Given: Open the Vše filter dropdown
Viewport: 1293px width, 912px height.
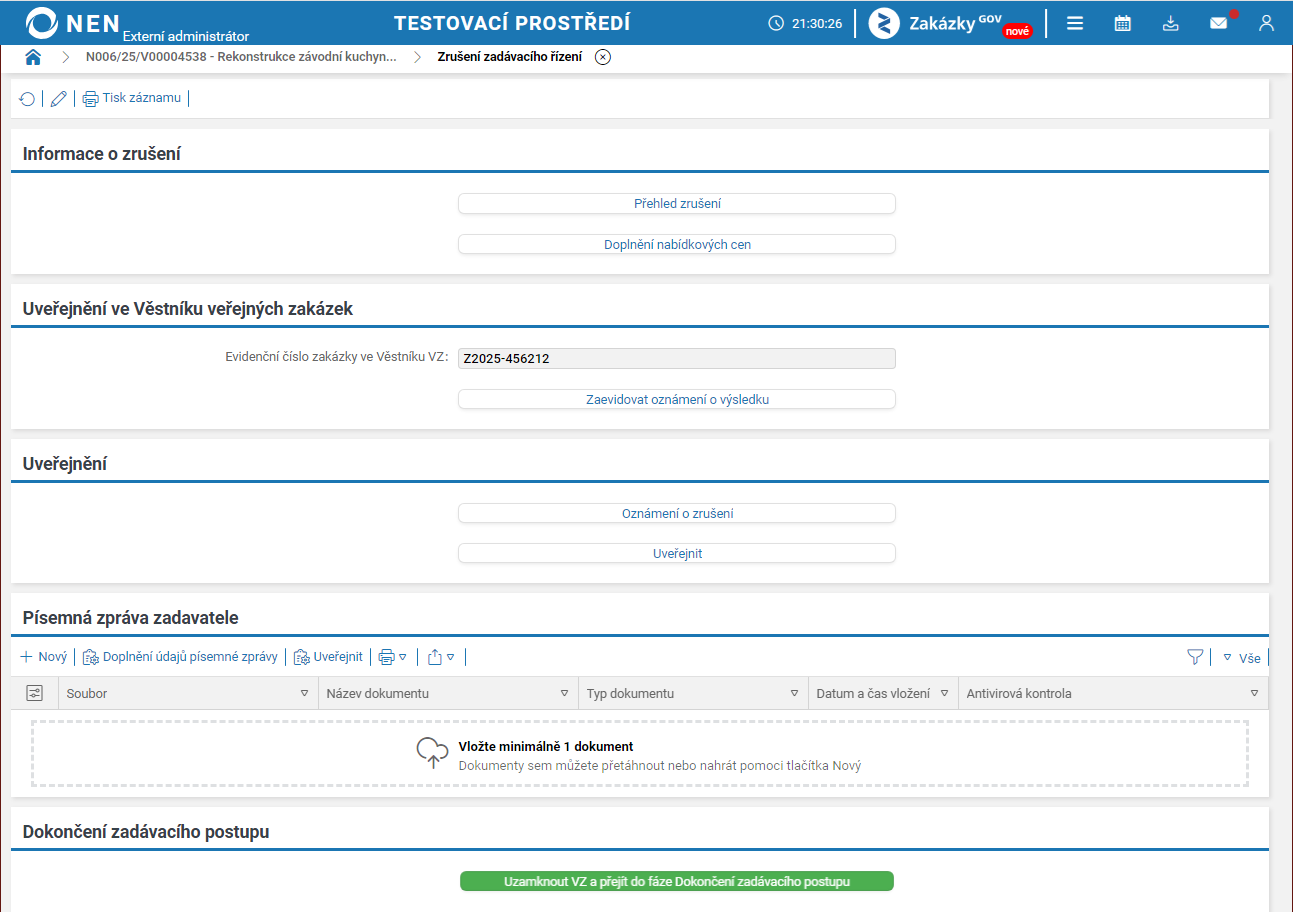Looking at the screenshot, I should point(1242,658).
